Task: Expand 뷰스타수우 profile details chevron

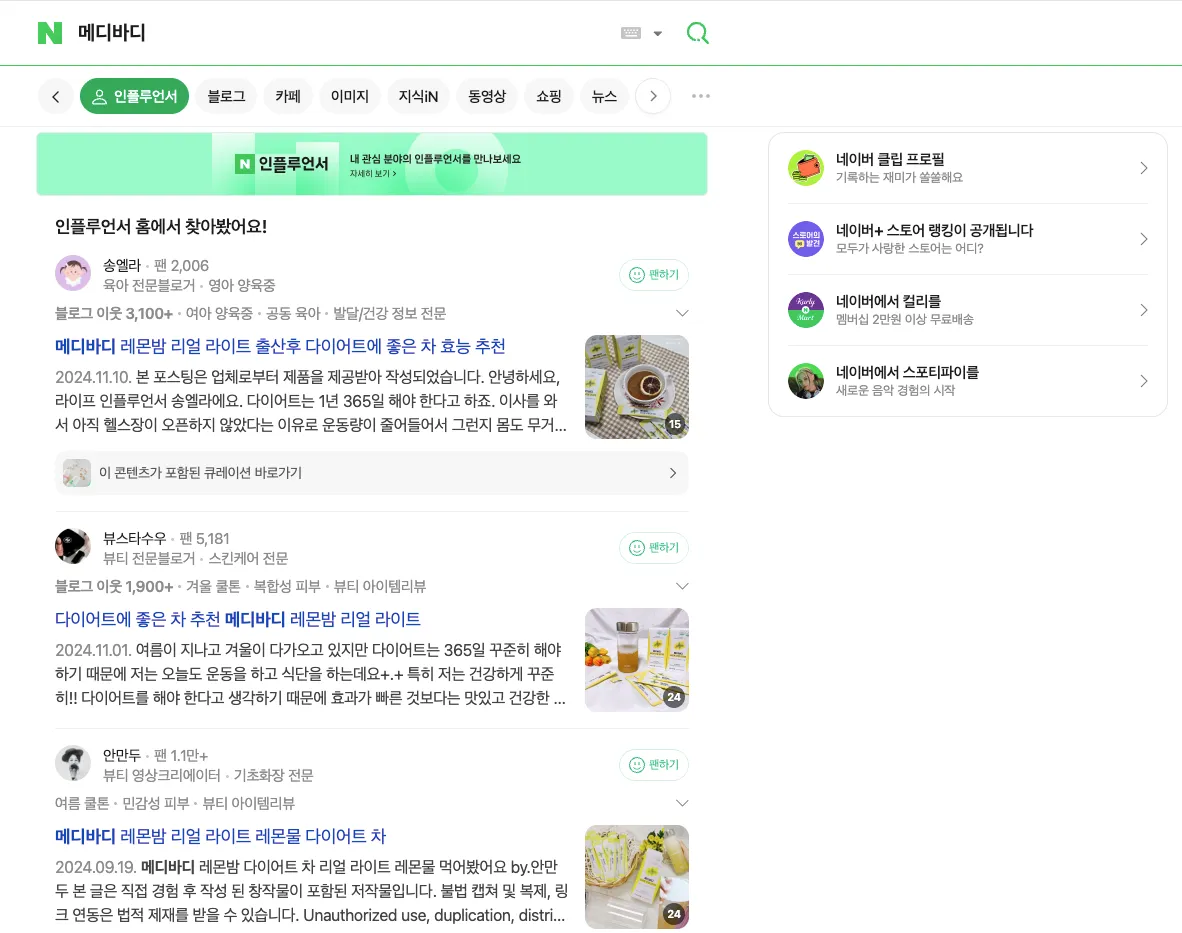Action: [x=682, y=586]
